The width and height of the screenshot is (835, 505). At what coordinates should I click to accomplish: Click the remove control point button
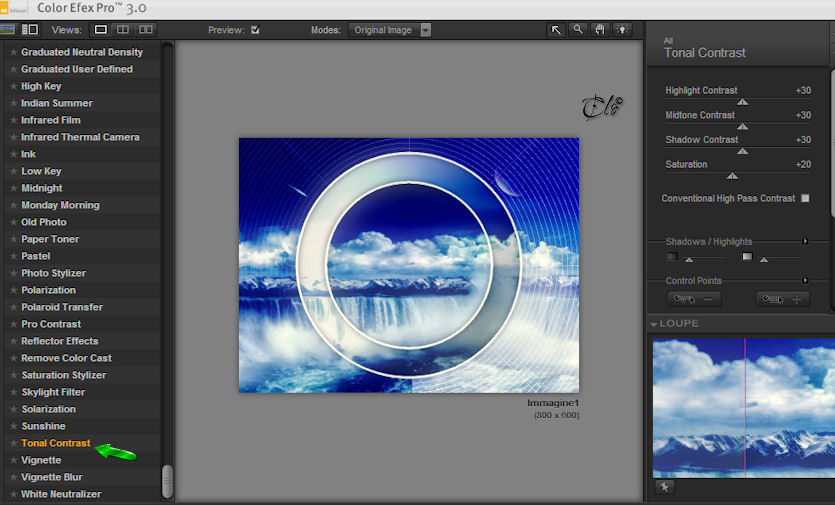694,299
